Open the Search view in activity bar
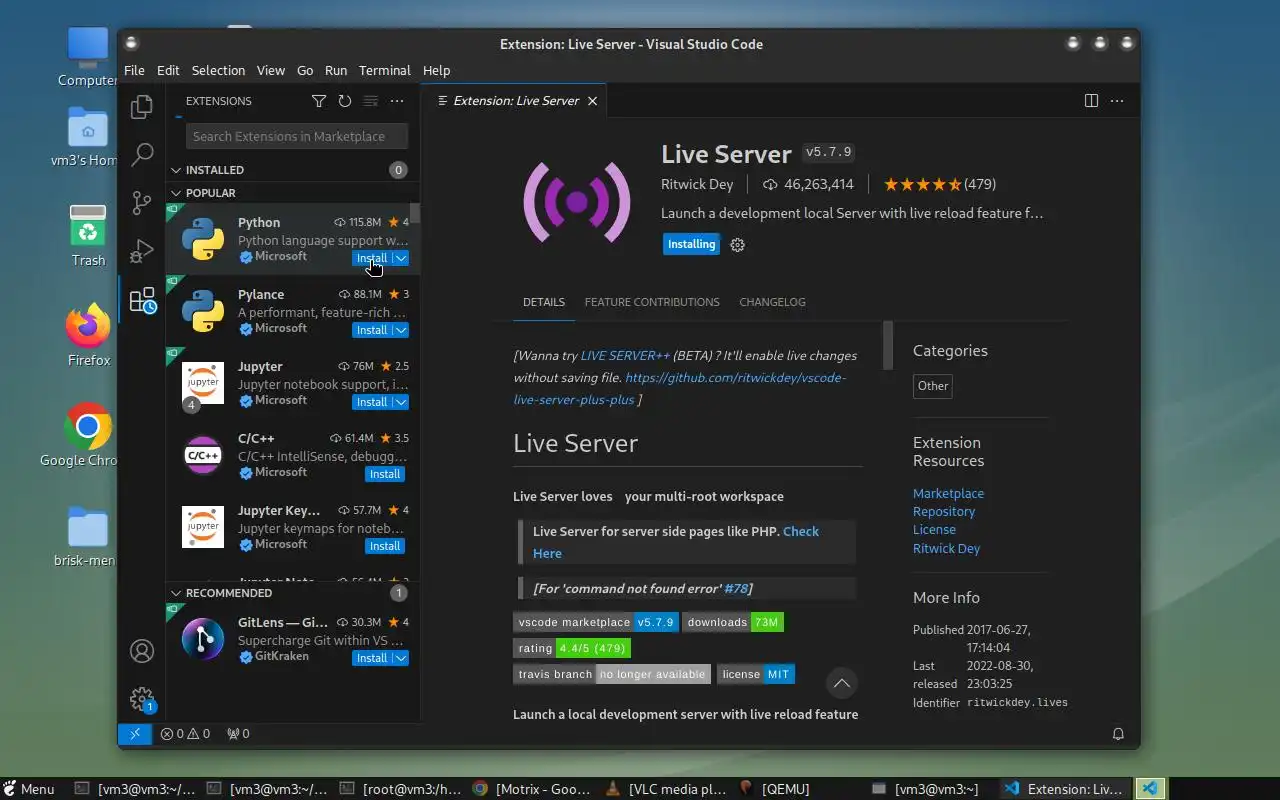Screen dimensions: 1280x800 click(x=142, y=155)
